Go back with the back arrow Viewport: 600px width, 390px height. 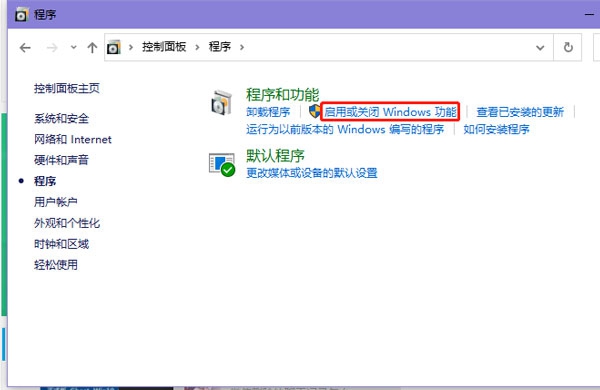(25, 48)
